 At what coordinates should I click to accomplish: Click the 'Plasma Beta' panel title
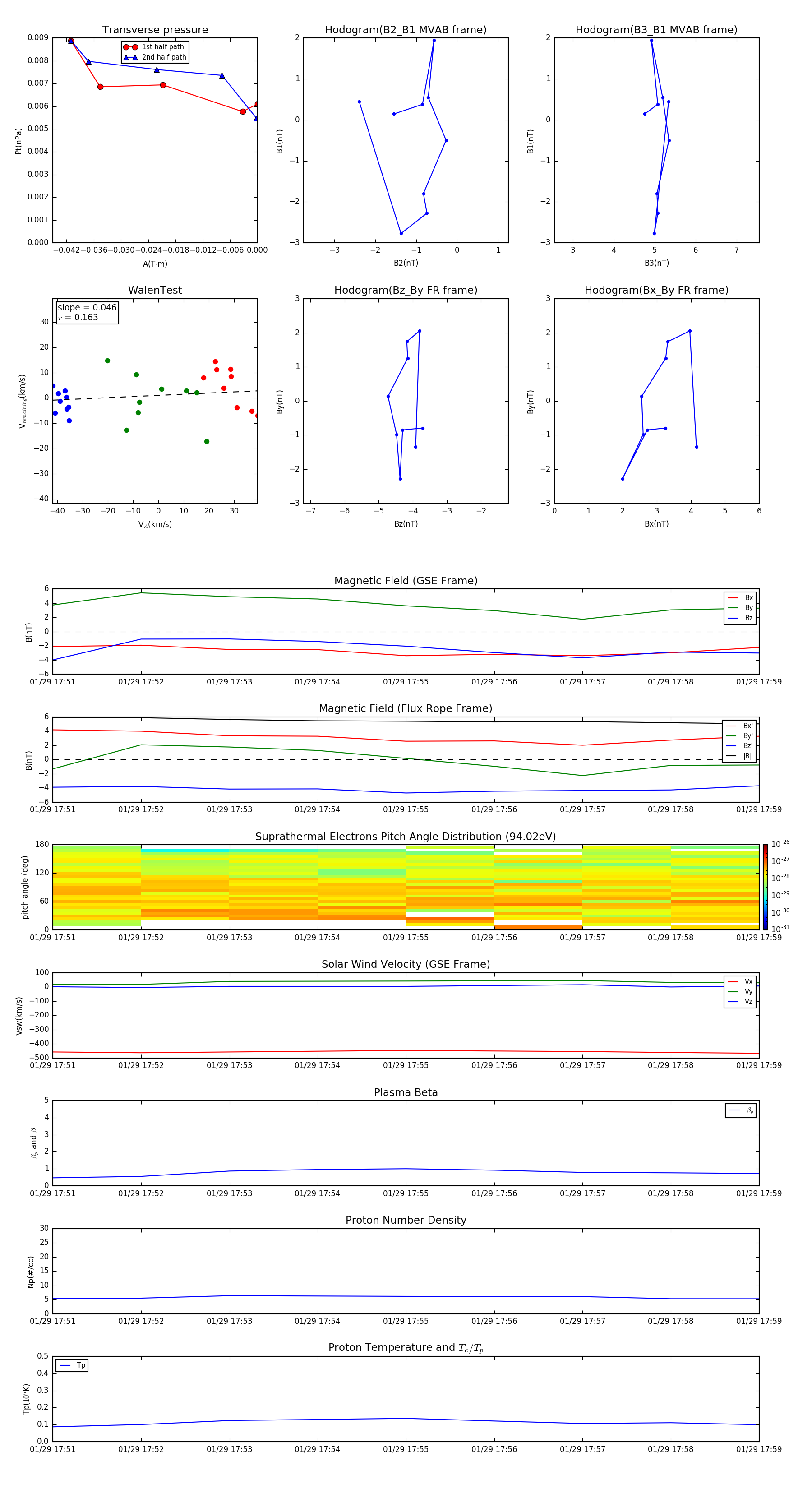(x=406, y=1092)
